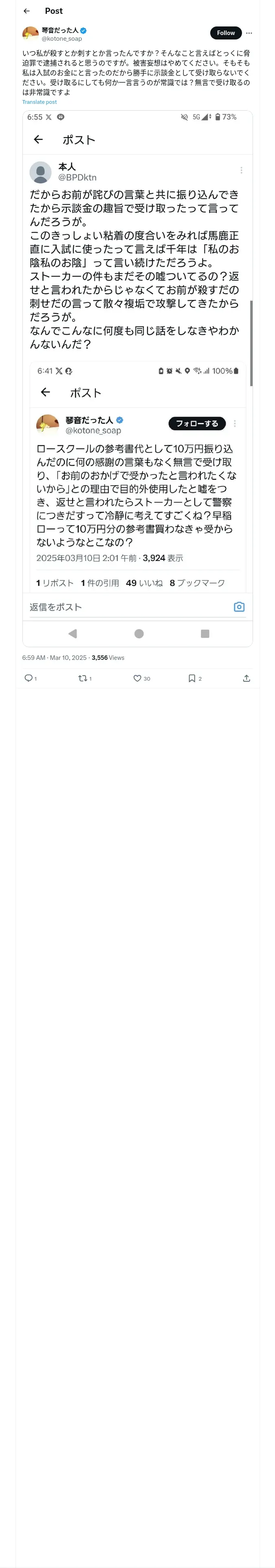Like the post with the heart icon
The height and width of the screenshot is (1568, 275).
(137, 678)
